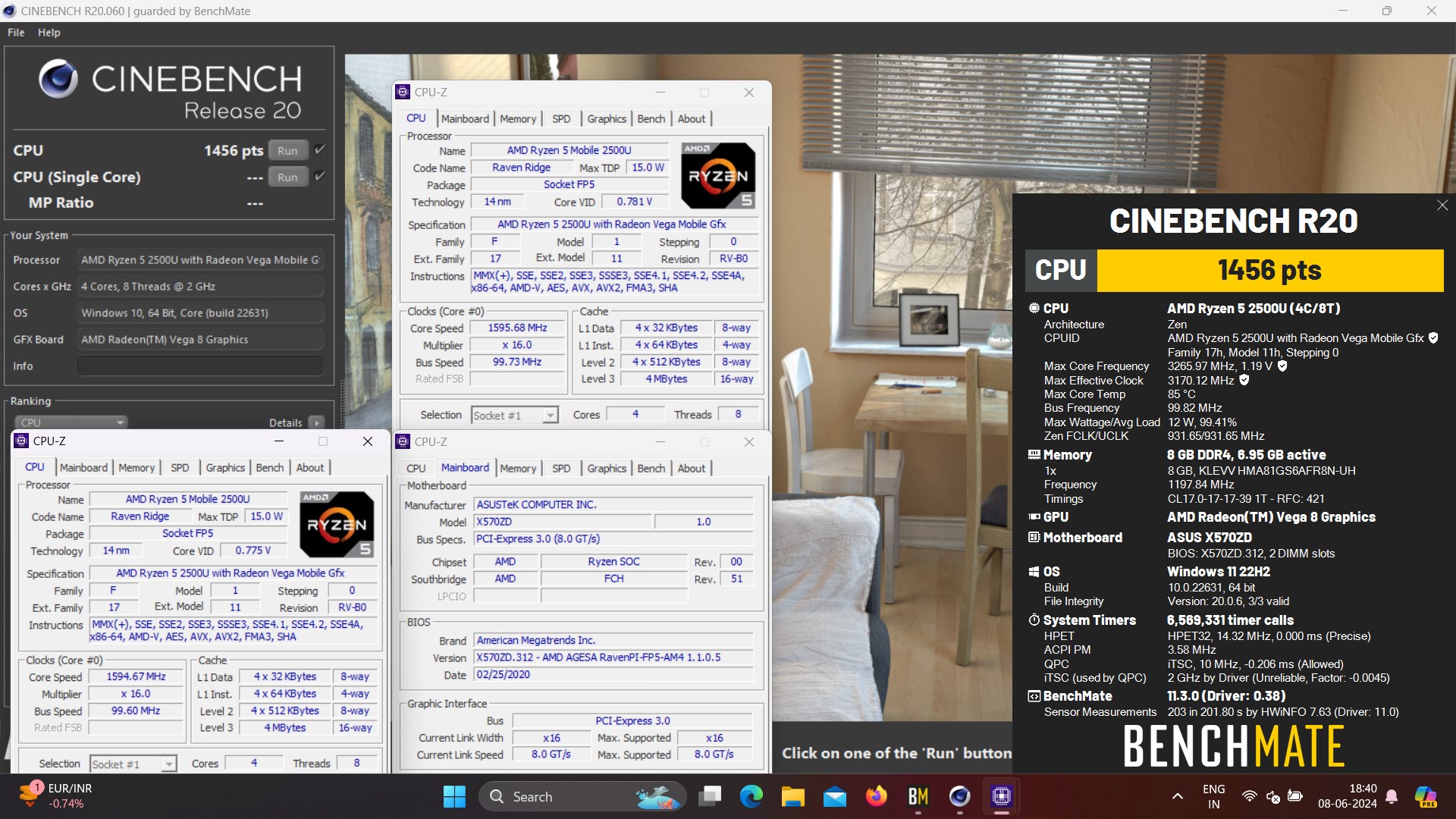Open Copilot from the taskbar corner
Viewport: 1456px width, 819px height.
1426,796
